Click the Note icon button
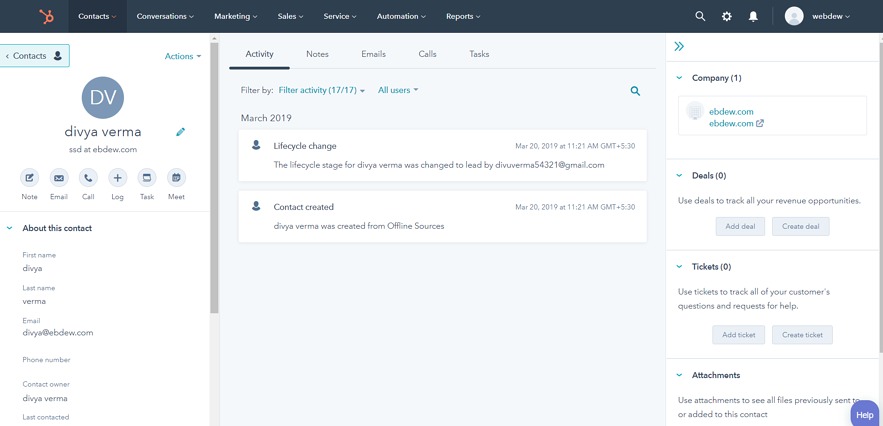883x426 pixels. [30, 178]
